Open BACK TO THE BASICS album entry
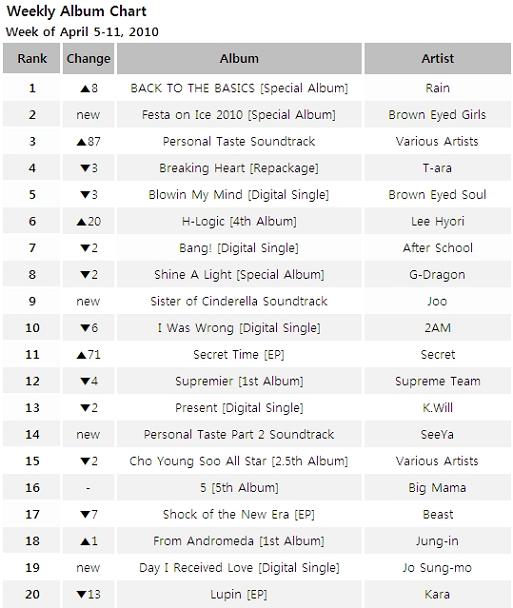The image size is (513, 608). (239, 88)
